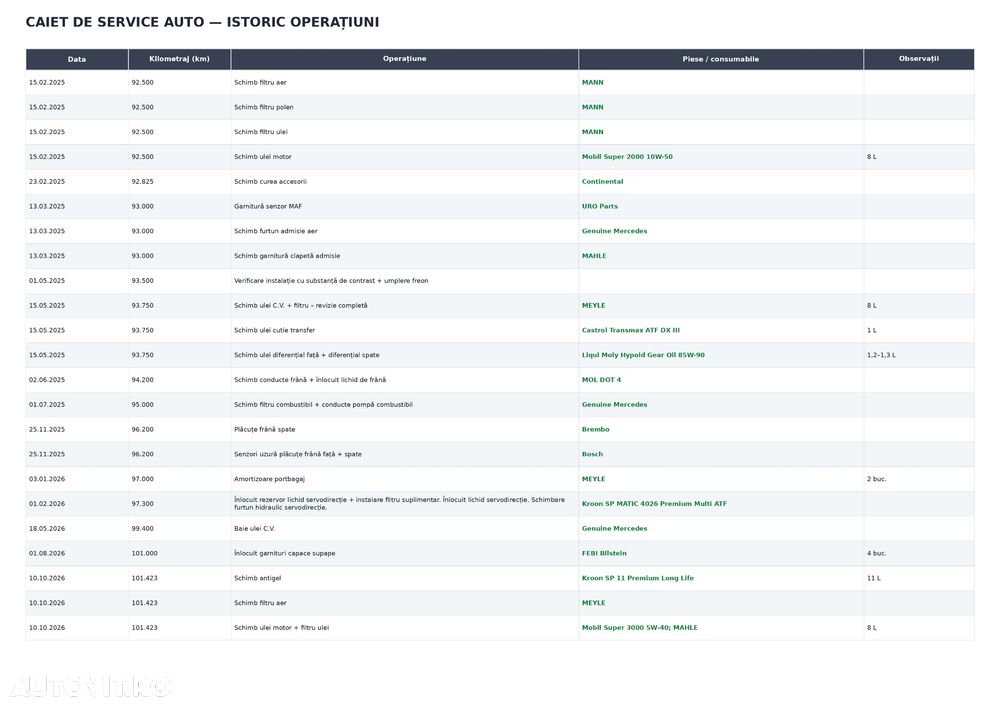This screenshot has width=1000, height=707.
Task: Click the "4 buc." observation
Action: tap(876, 553)
